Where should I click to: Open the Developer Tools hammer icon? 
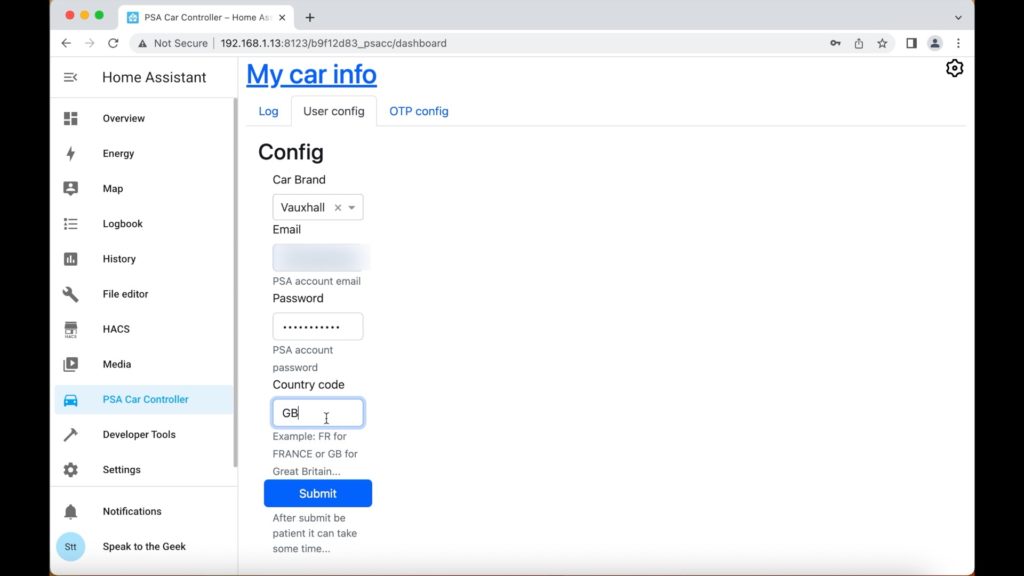[x=71, y=434]
